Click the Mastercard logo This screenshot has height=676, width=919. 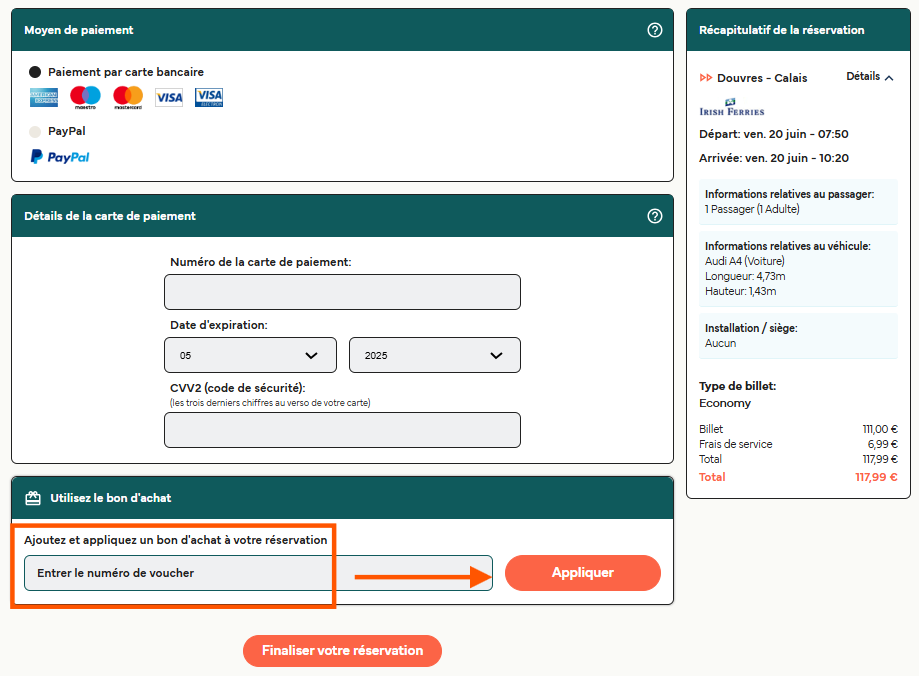click(x=128, y=97)
